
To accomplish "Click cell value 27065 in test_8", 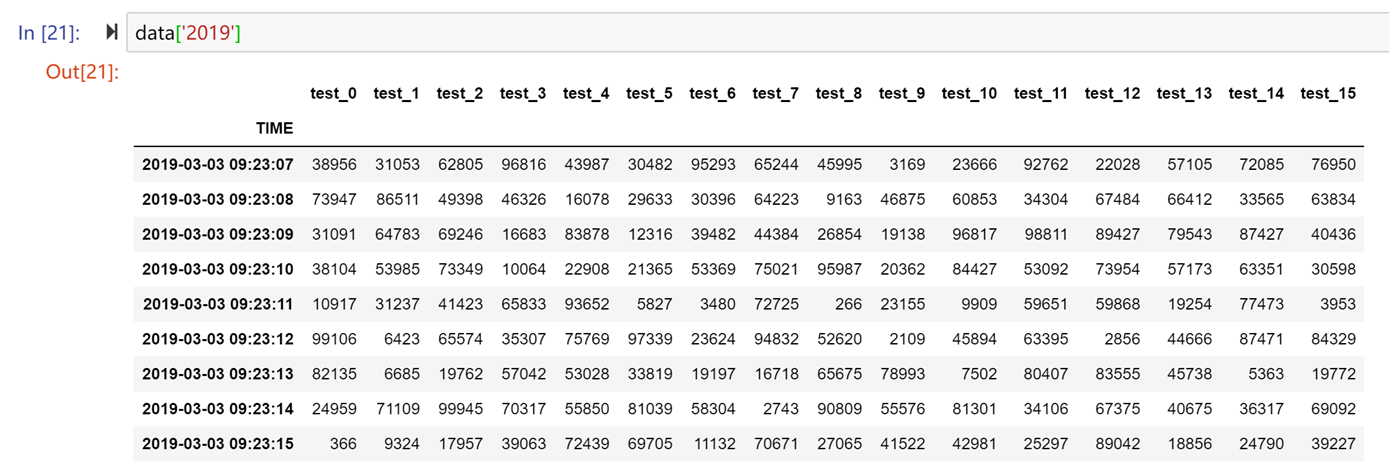I will [x=839, y=444].
